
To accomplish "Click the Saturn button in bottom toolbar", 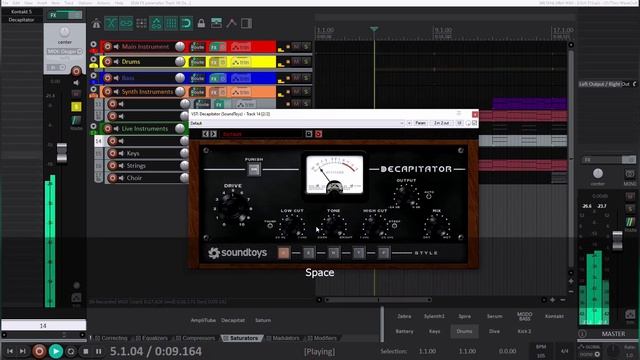I will click(x=263, y=320).
